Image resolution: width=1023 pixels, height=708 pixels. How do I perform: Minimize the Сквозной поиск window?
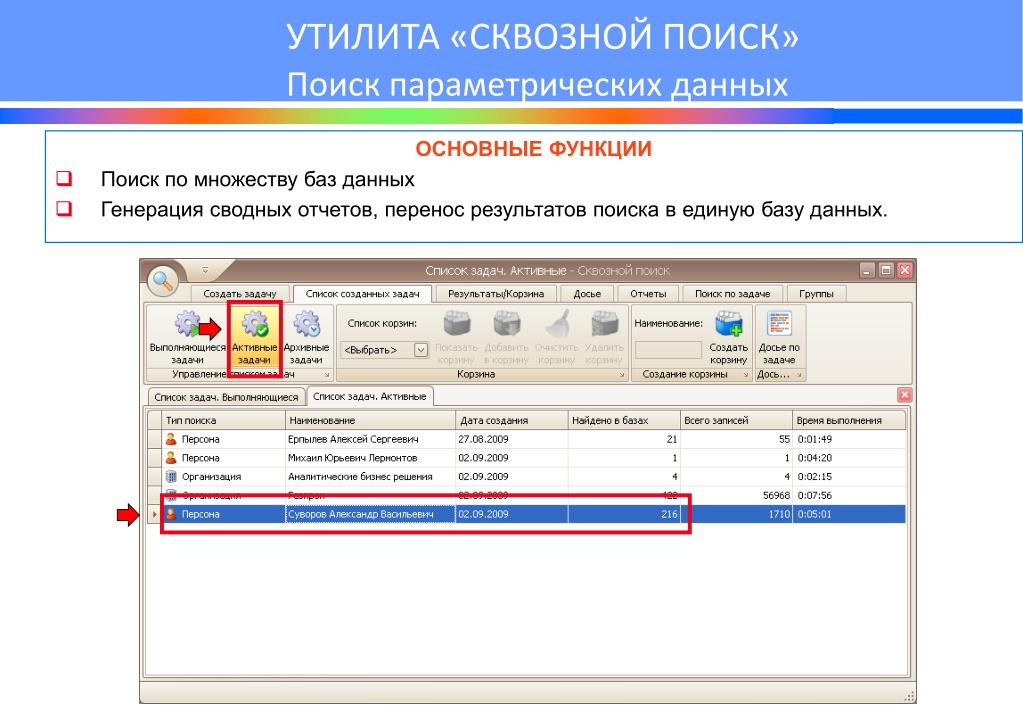point(866,270)
